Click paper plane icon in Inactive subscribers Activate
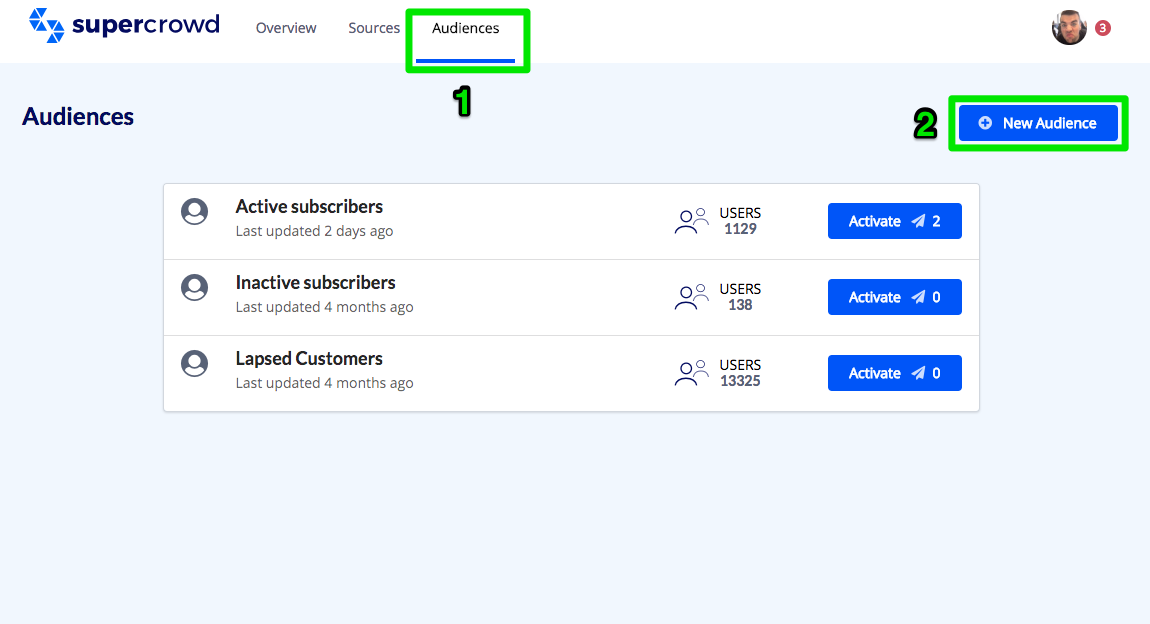 [918, 297]
